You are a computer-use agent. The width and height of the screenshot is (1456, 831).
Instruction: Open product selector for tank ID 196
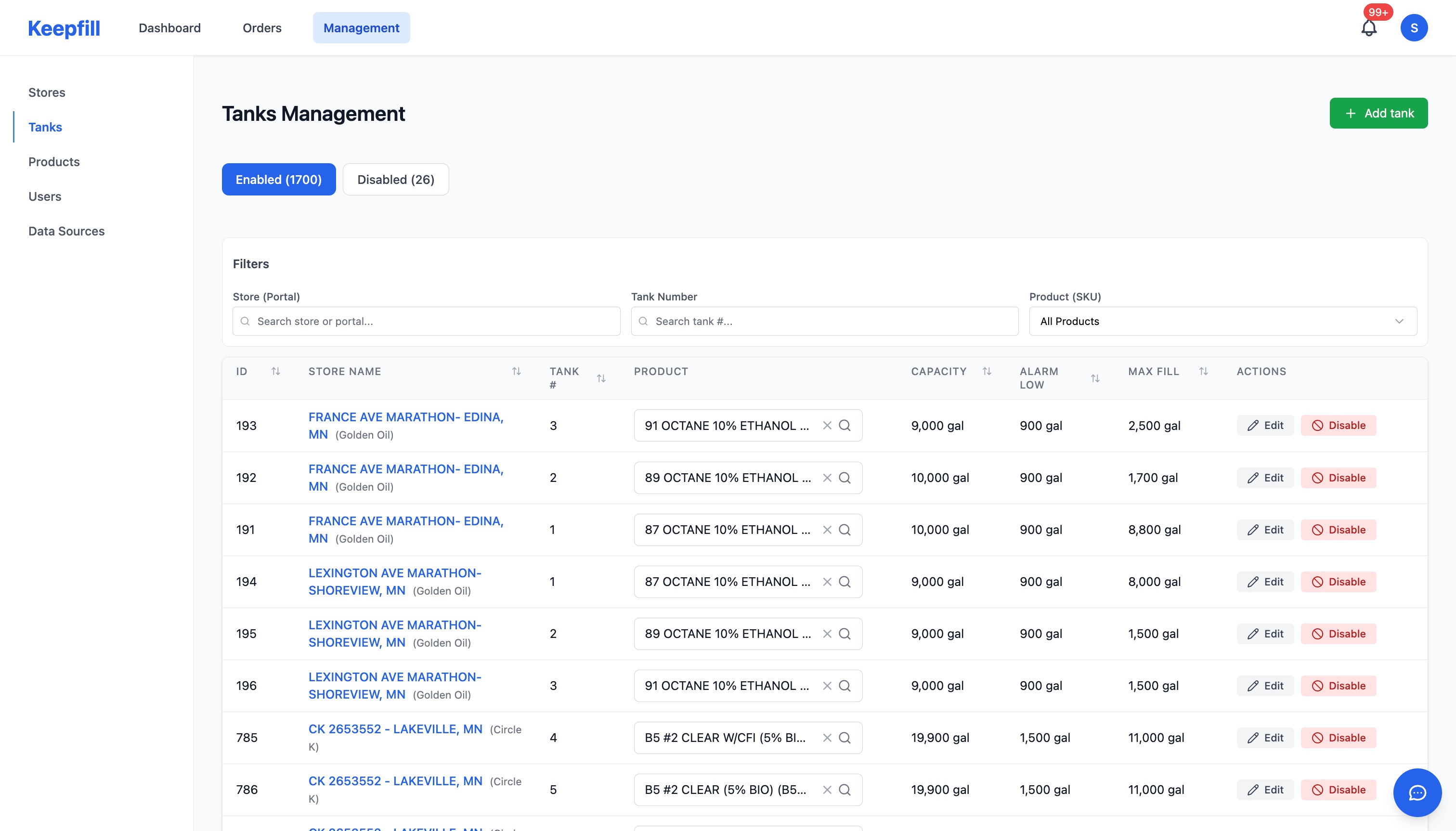[x=728, y=686]
